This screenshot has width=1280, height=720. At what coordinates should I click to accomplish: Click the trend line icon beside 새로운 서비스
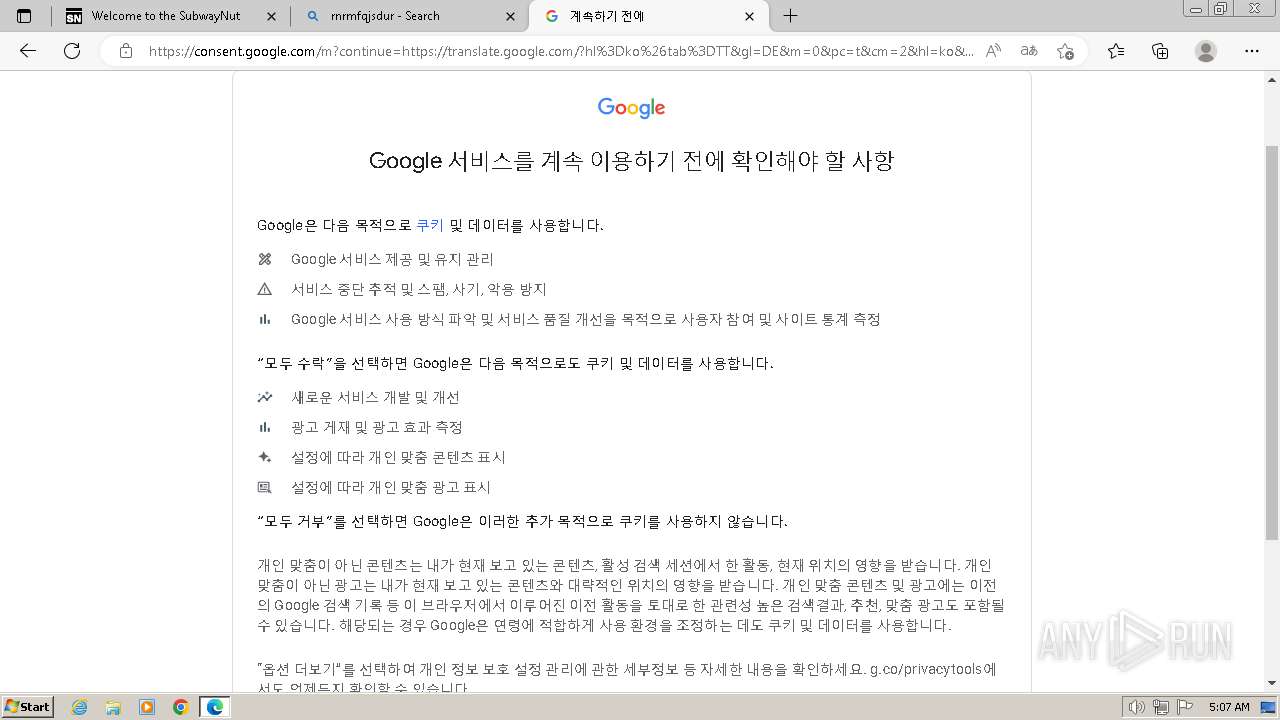coord(265,397)
